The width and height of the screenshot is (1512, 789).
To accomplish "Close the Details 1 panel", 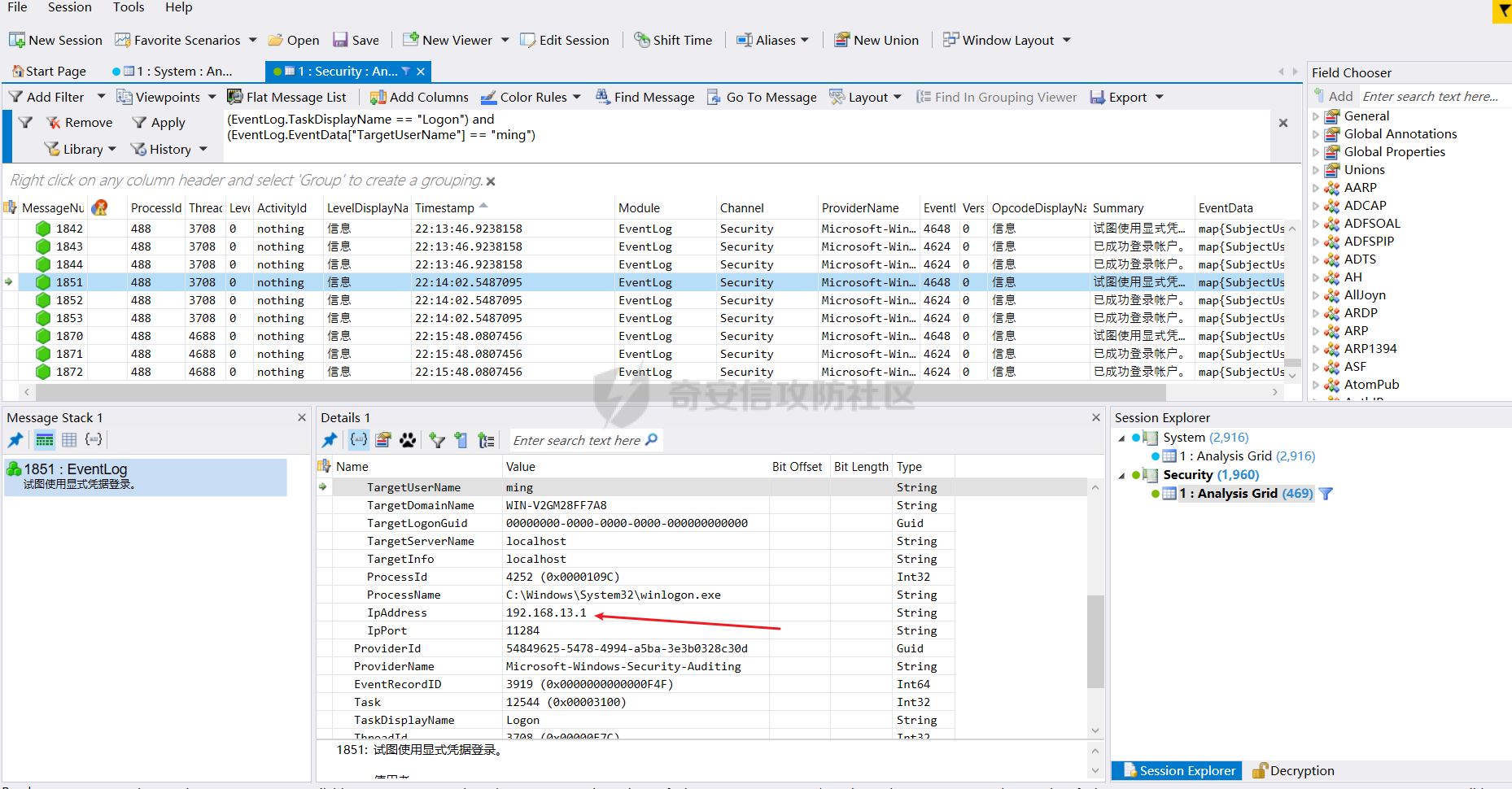I will [1096, 417].
